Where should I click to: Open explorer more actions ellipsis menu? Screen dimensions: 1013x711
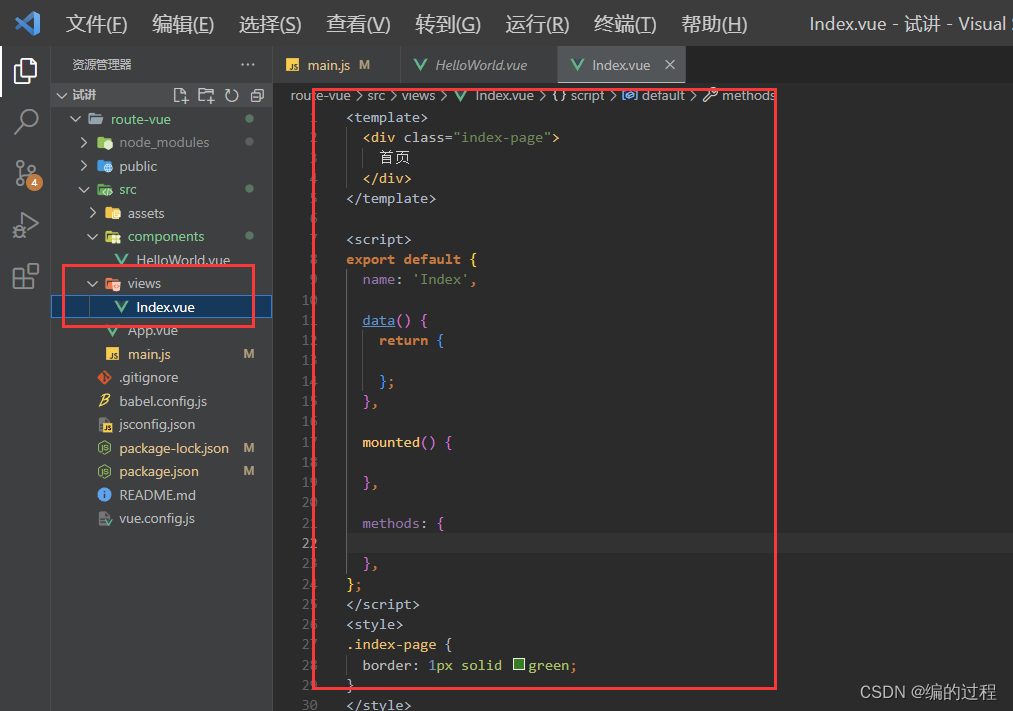(247, 65)
